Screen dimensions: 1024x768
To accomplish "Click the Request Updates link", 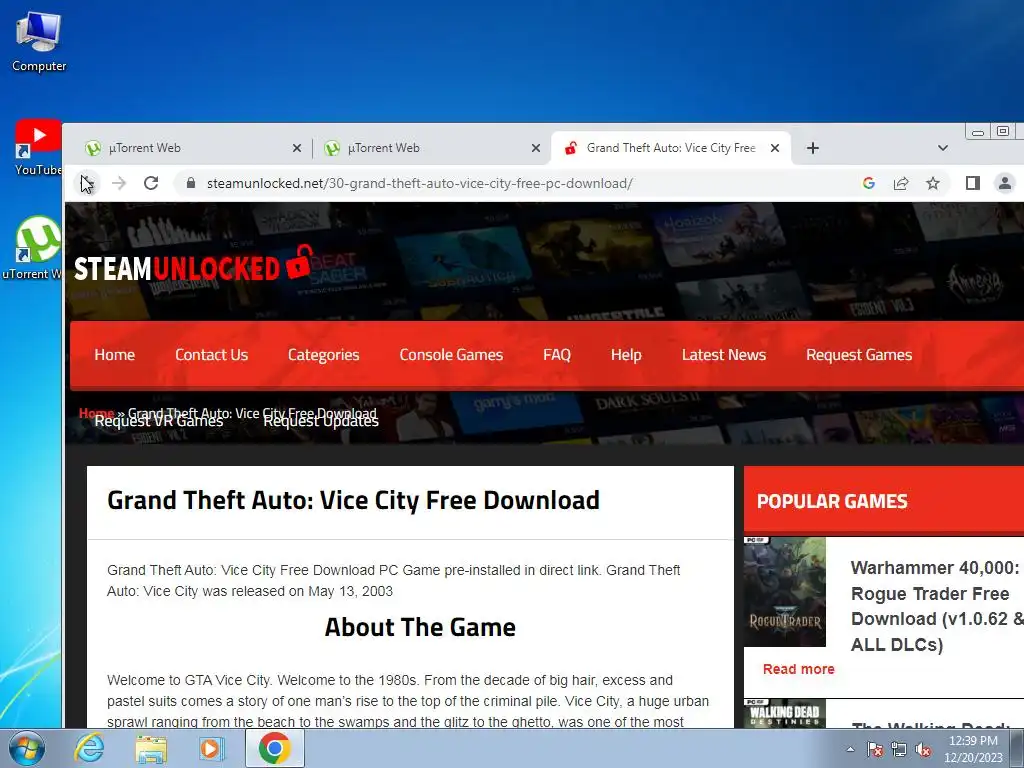I will [321, 421].
